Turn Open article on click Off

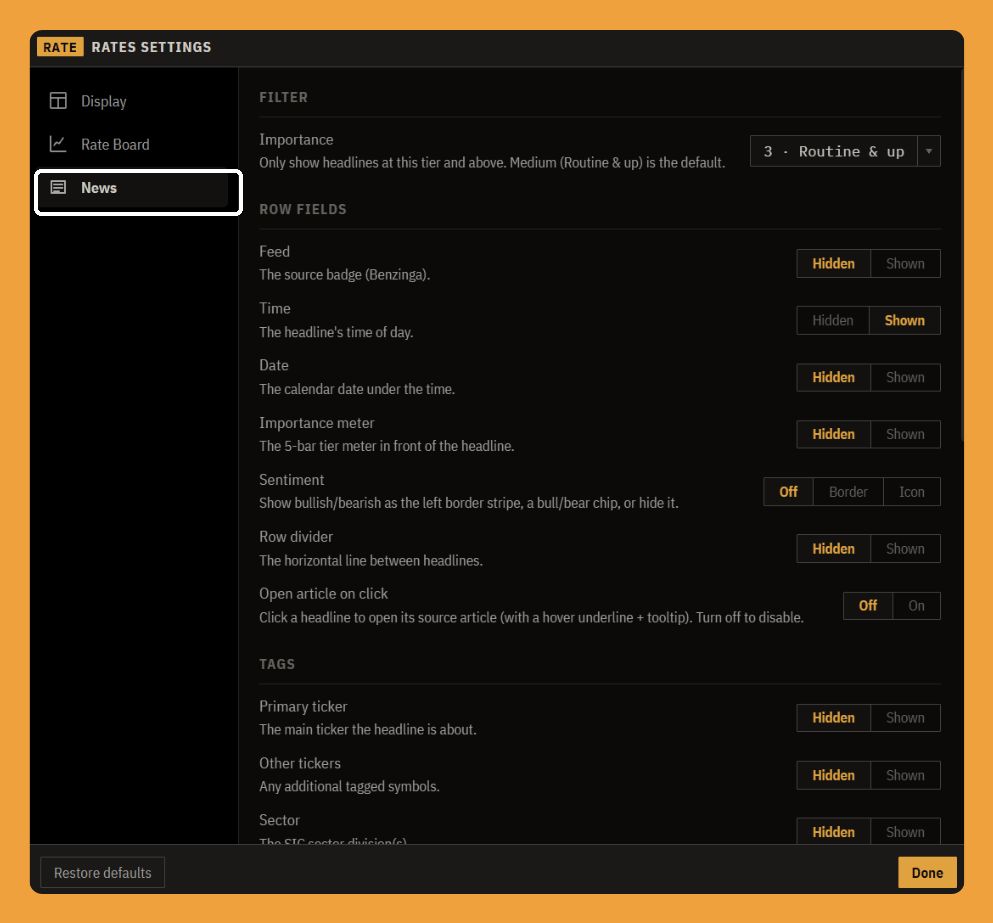pos(868,606)
